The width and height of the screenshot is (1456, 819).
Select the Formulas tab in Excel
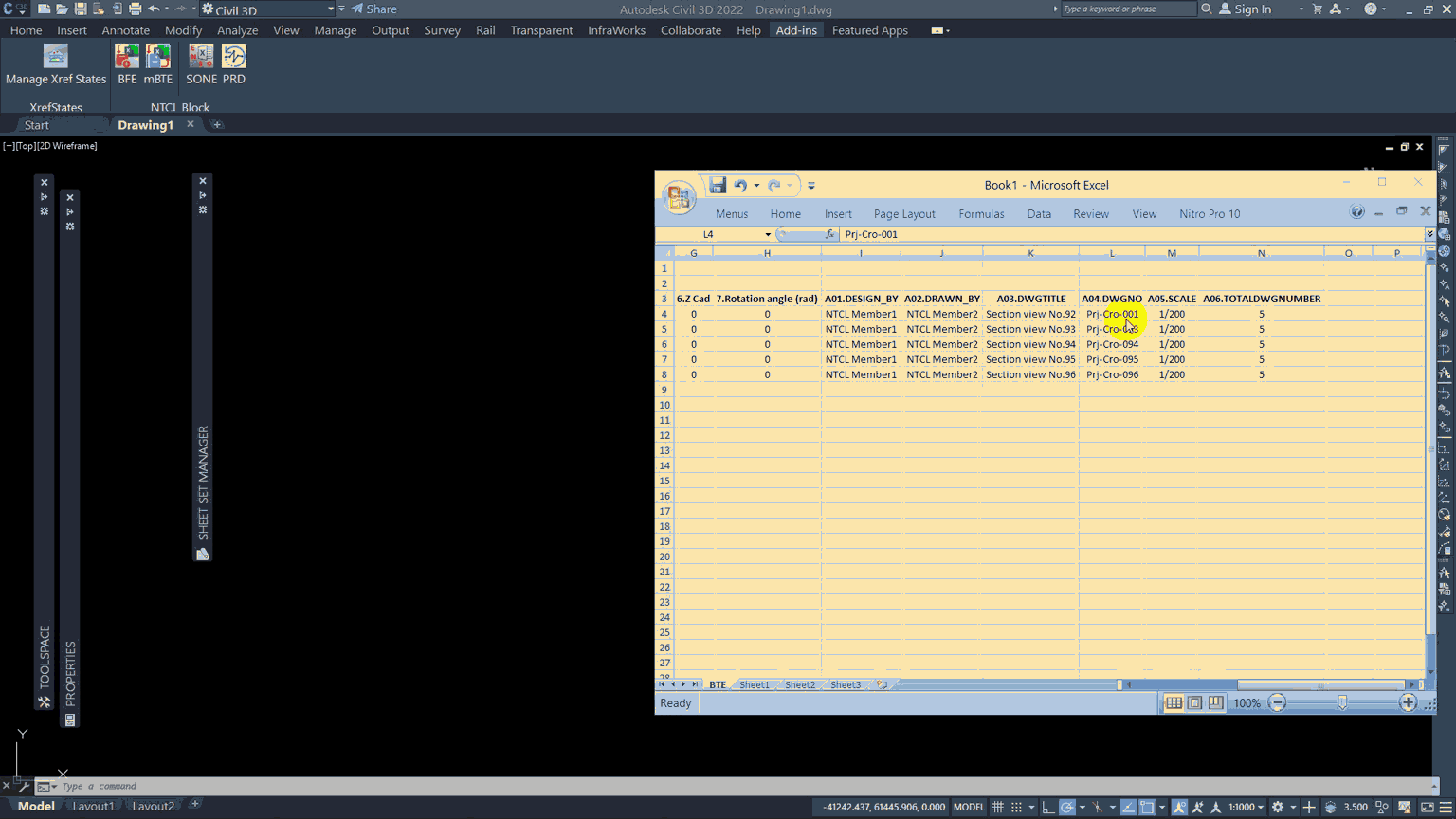click(981, 214)
